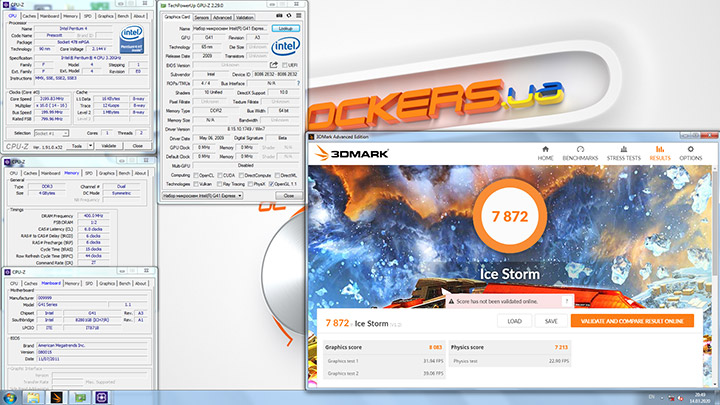This screenshot has height=405, width=720.
Task: Select the Caches tab in the top CPU-Z window
Action: pyautogui.click(x=29, y=16)
